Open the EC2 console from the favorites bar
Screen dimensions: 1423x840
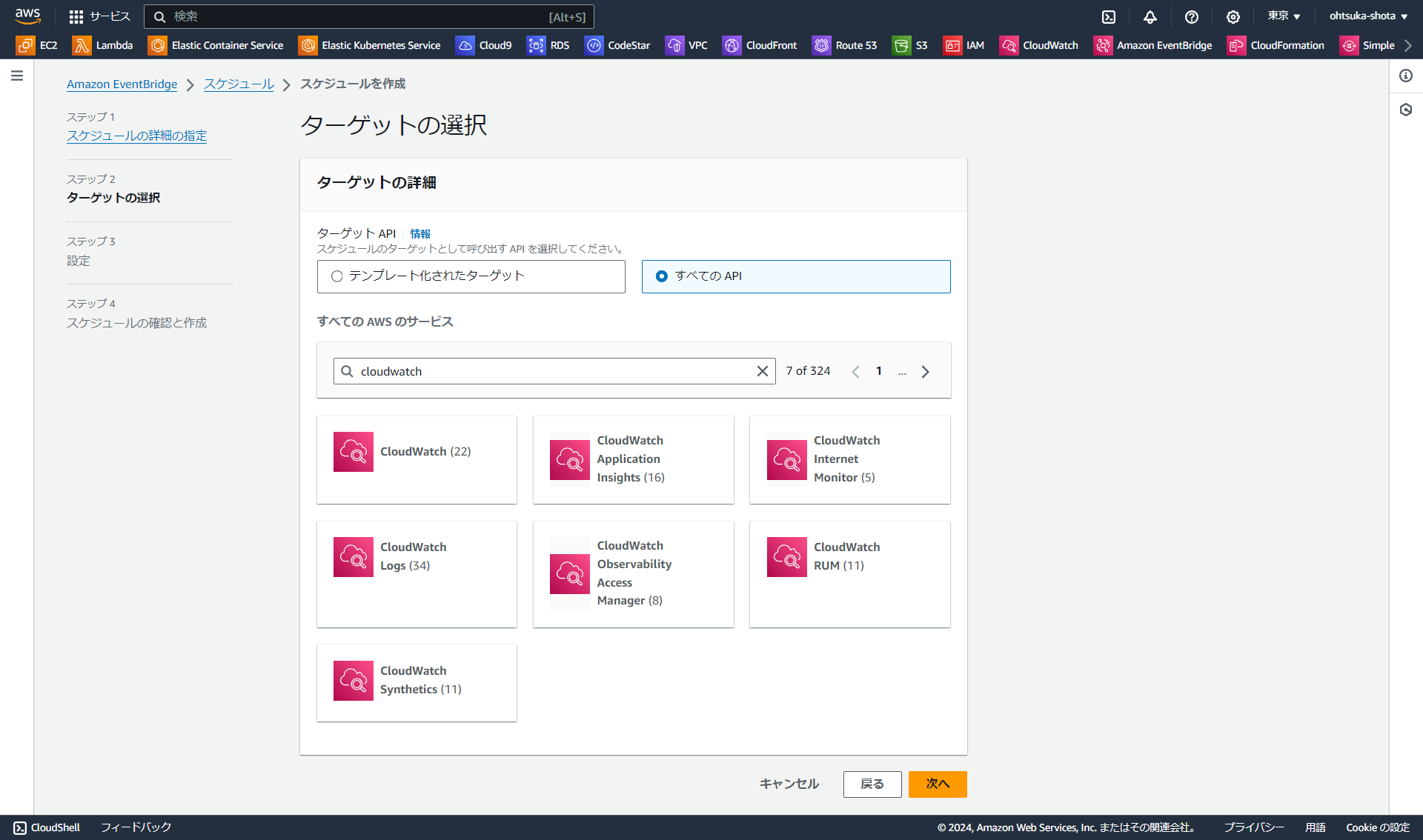click(24, 45)
